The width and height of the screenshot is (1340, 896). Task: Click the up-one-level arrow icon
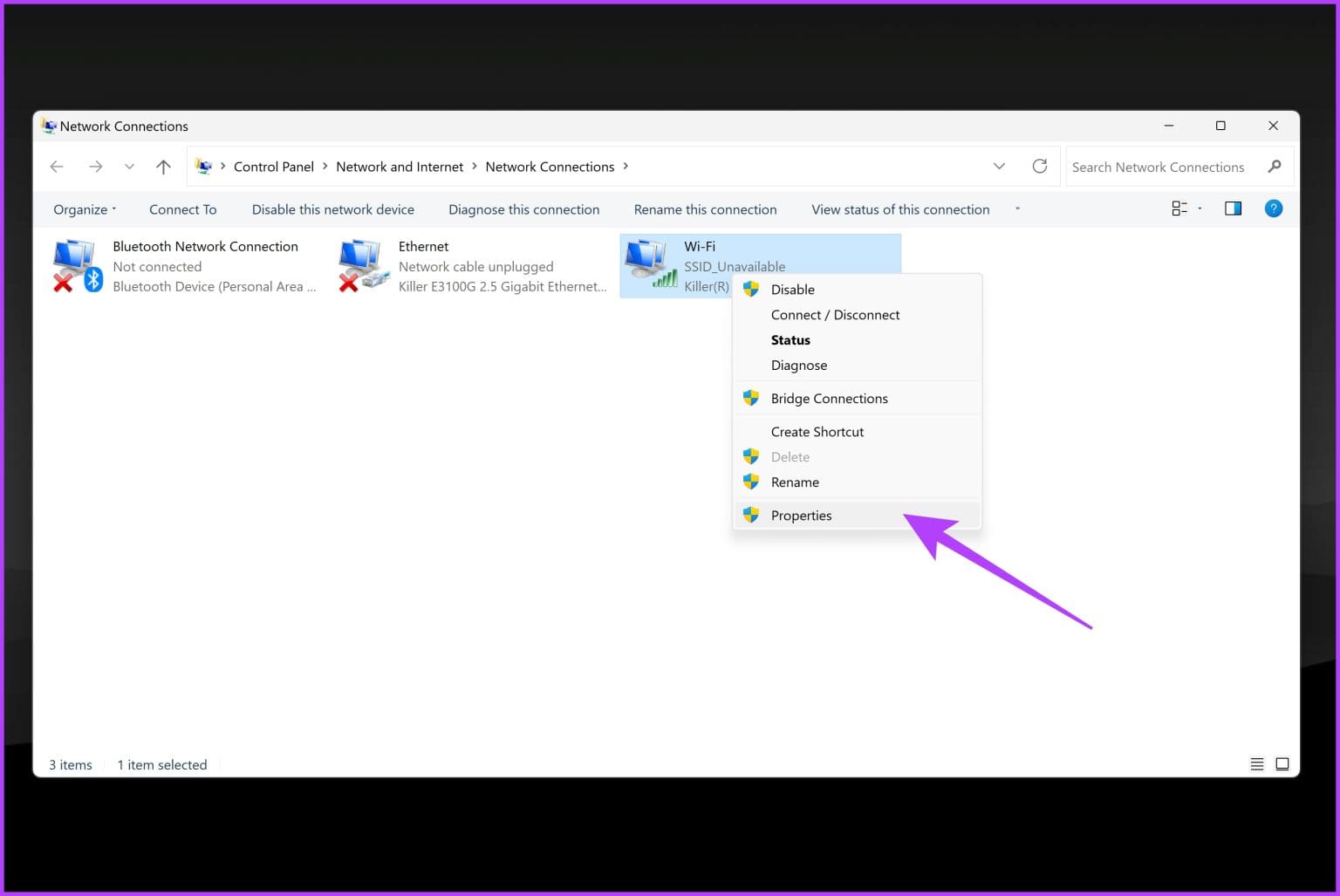tap(163, 166)
